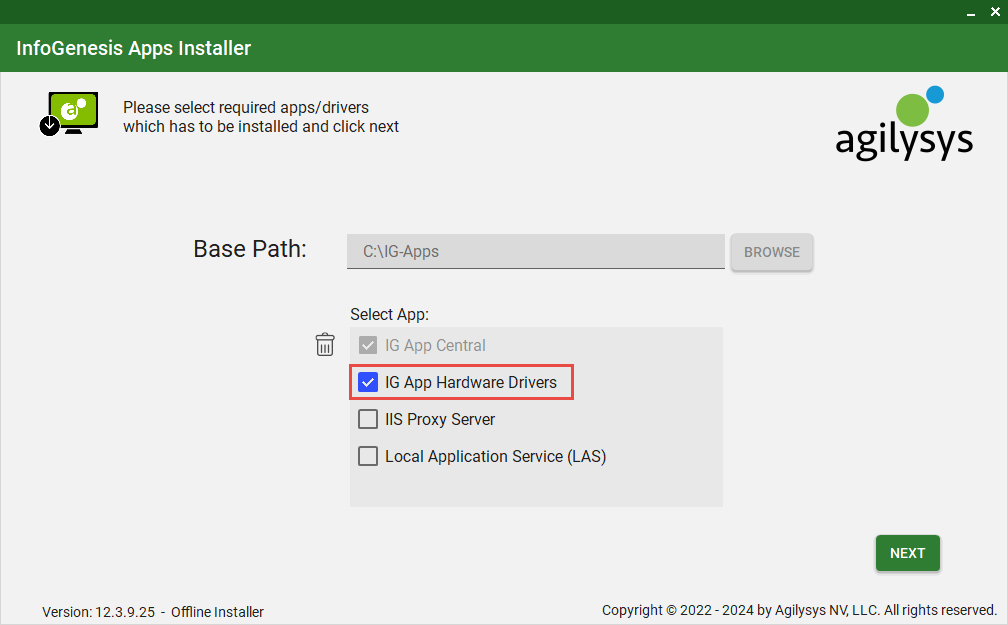Click the Base Path input field
Viewport: 1008px width, 625px height.
point(536,251)
